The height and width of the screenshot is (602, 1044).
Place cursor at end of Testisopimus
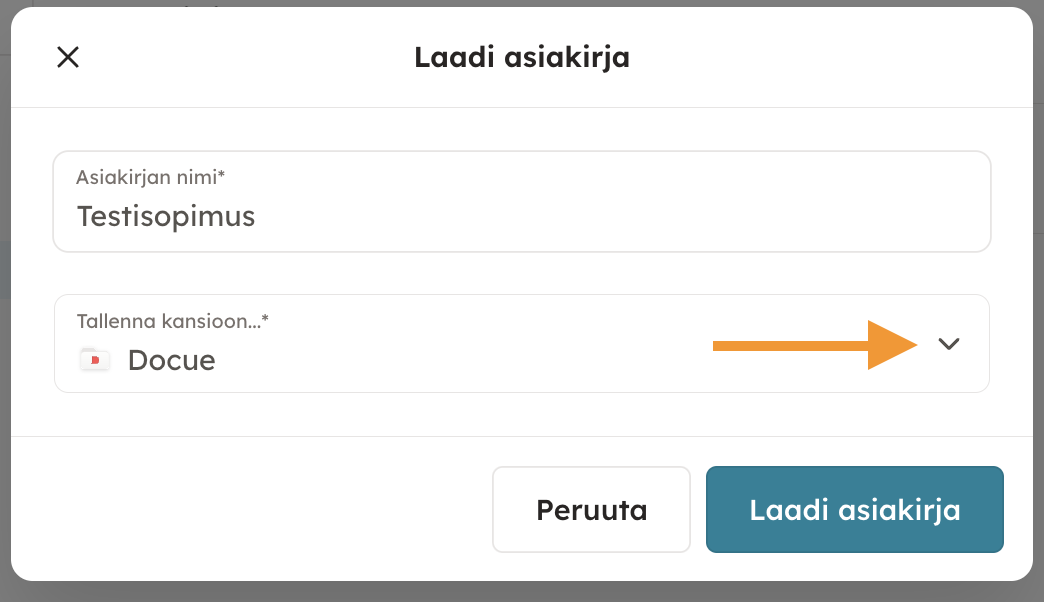click(x=256, y=216)
